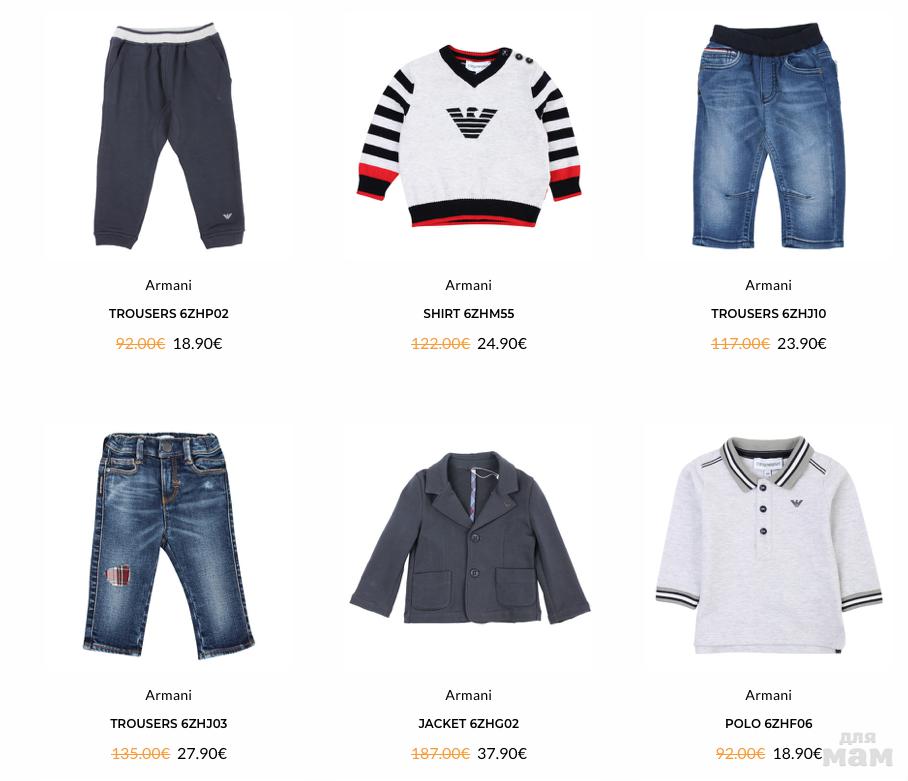This screenshot has height=781, width=908.
Task: Click the POLO 6ZHF06 product title
Action: pos(768,724)
